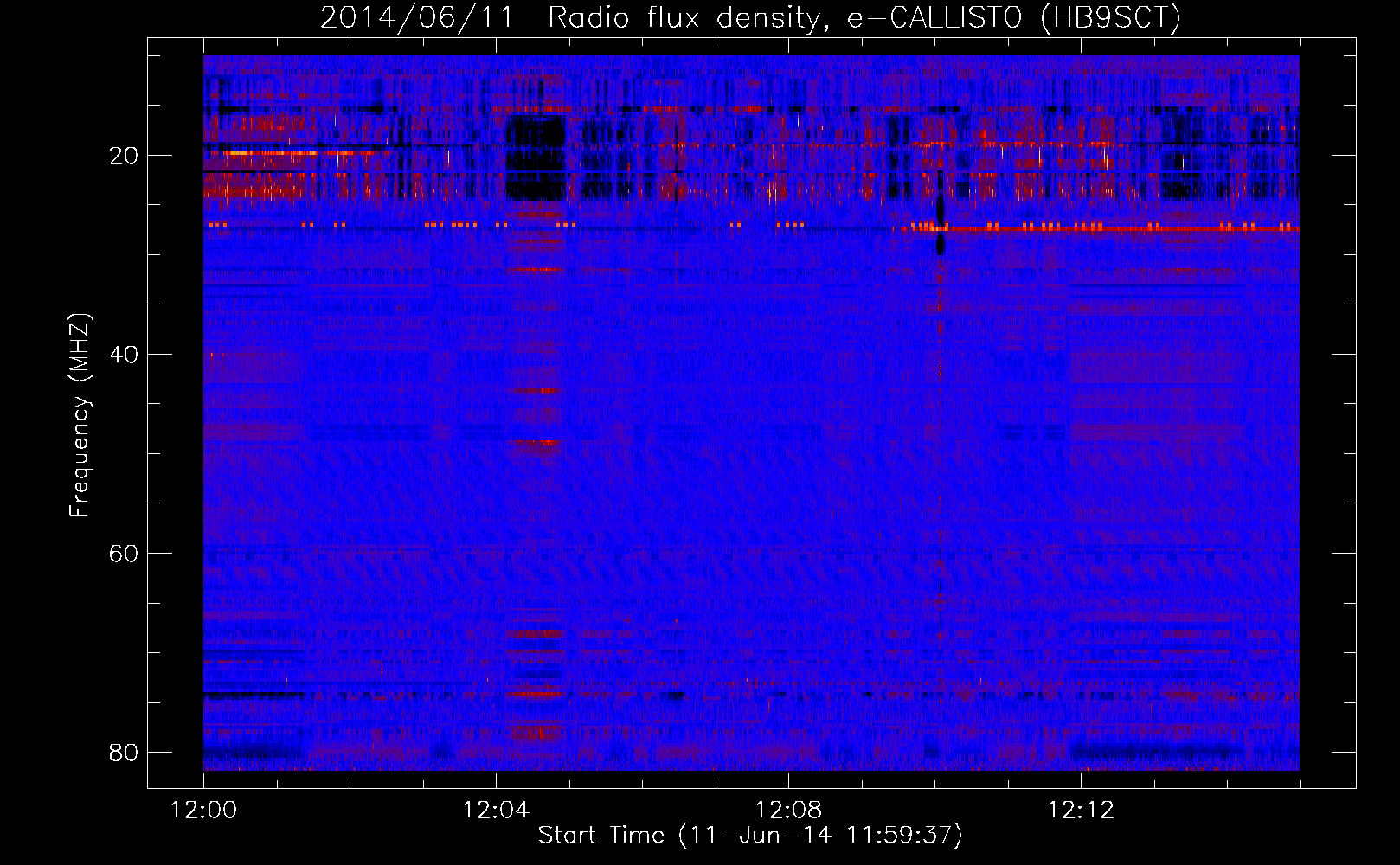Click the 12:00 time axis tick label
This screenshot has width=1400, height=865.
[203, 811]
